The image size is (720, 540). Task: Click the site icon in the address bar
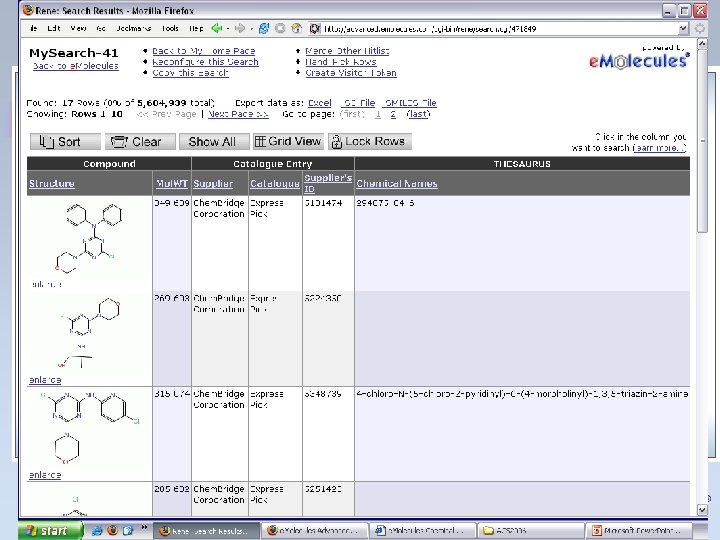pos(315,29)
